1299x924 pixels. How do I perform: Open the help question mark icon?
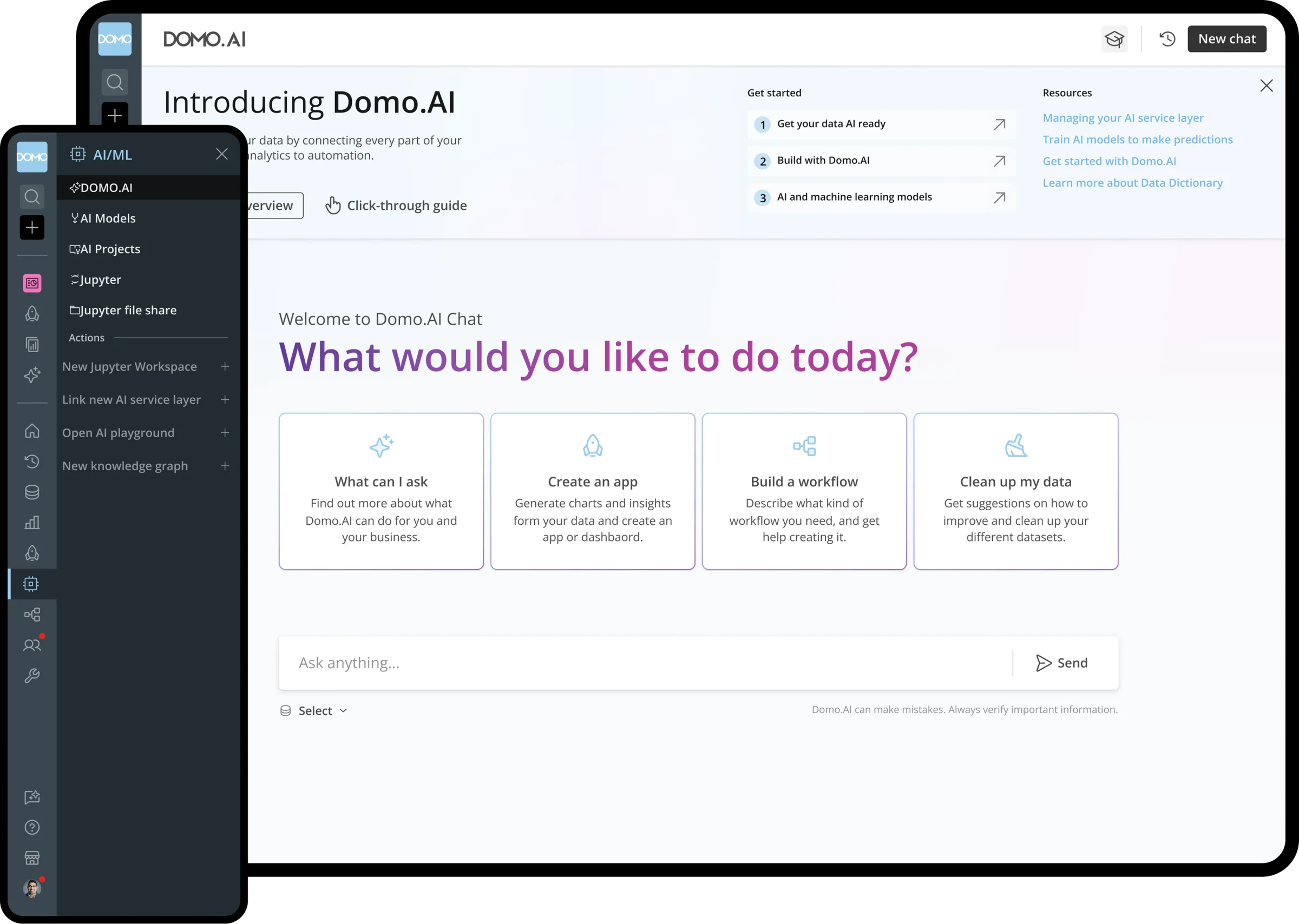click(x=32, y=827)
